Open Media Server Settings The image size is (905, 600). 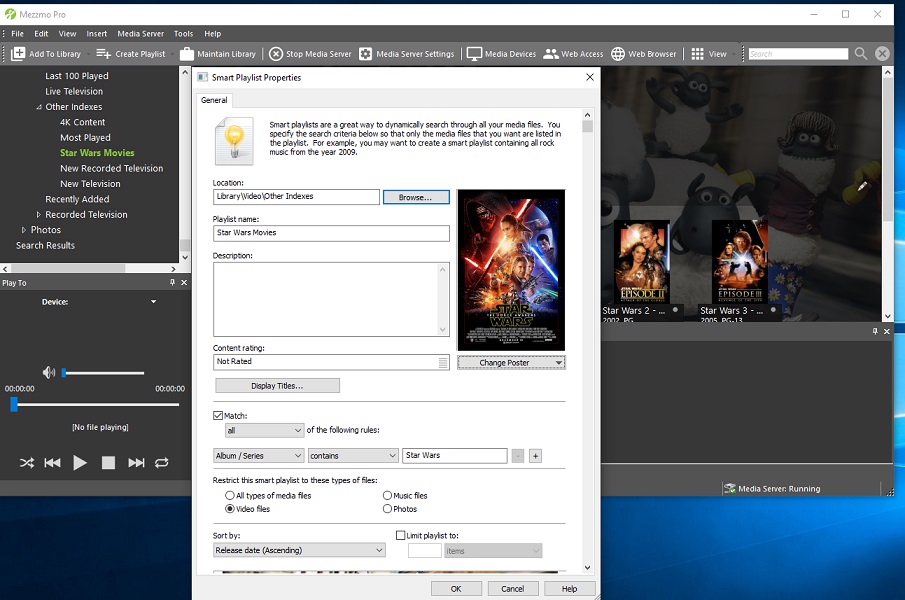coord(406,54)
